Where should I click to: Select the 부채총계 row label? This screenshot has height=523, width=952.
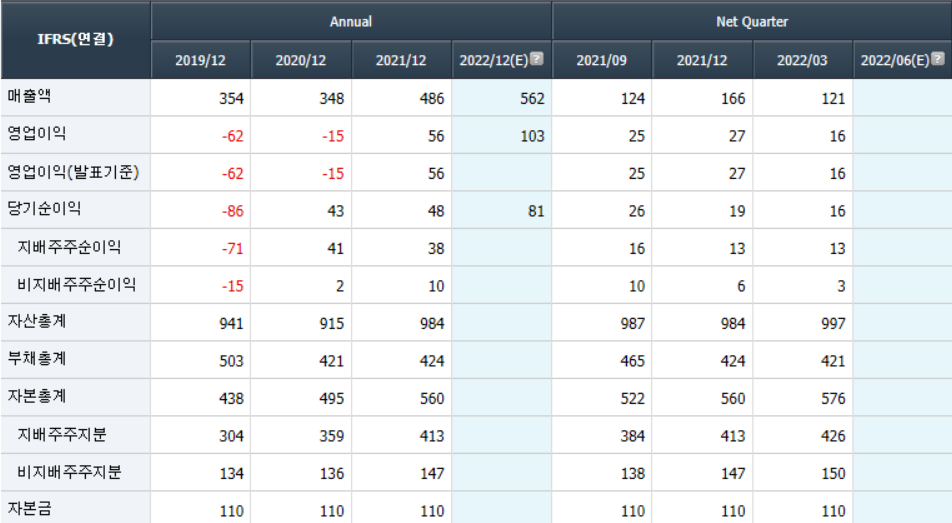36,359
